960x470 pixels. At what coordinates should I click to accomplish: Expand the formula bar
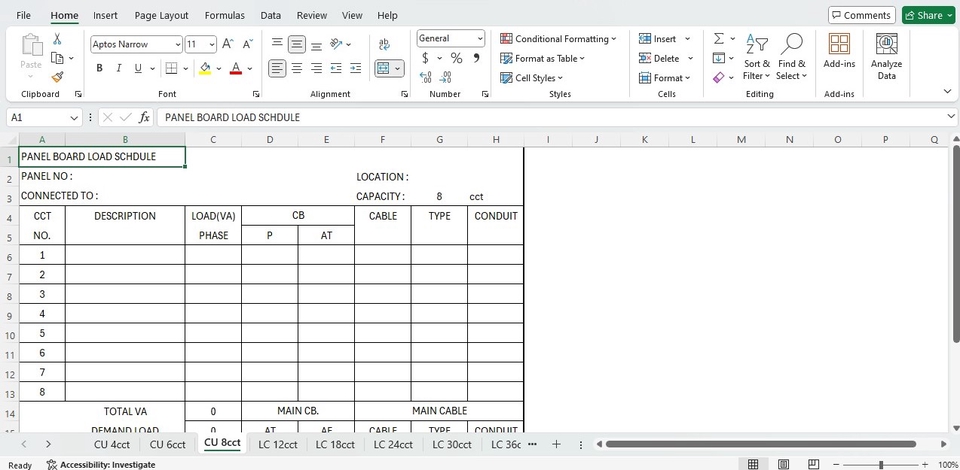tap(951, 116)
